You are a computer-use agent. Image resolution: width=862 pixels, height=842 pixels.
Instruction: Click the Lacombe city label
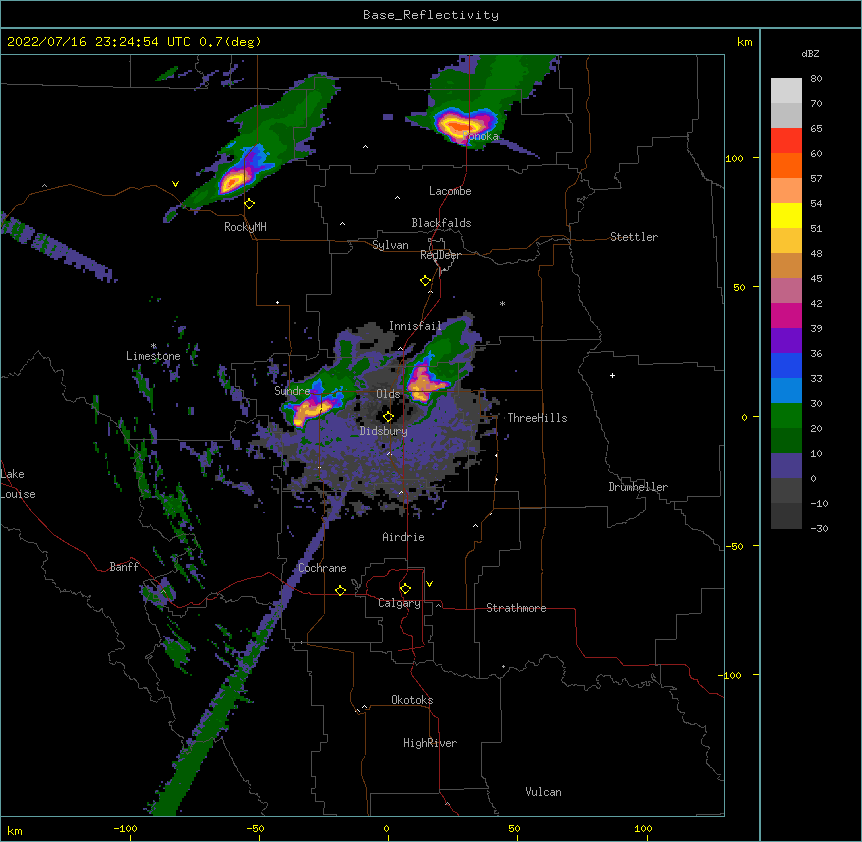[x=450, y=191]
